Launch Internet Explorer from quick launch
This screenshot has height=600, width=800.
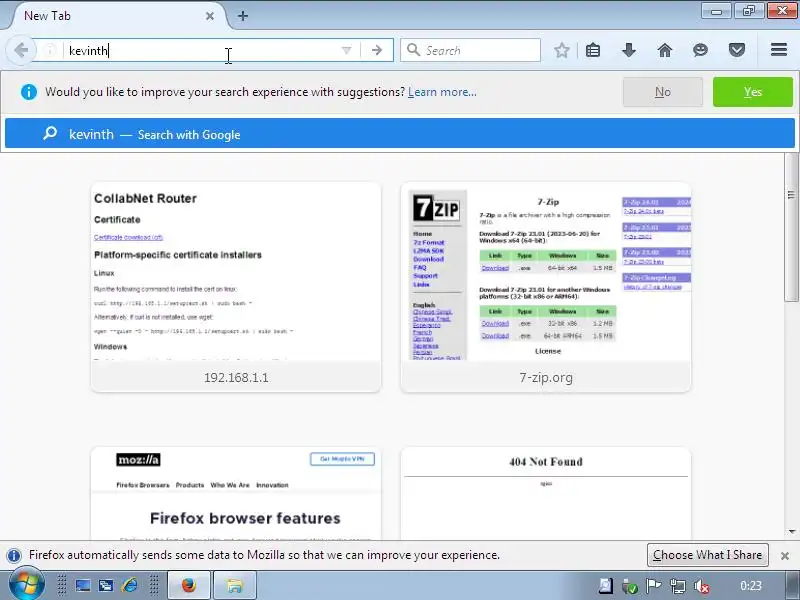pos(130,586)
